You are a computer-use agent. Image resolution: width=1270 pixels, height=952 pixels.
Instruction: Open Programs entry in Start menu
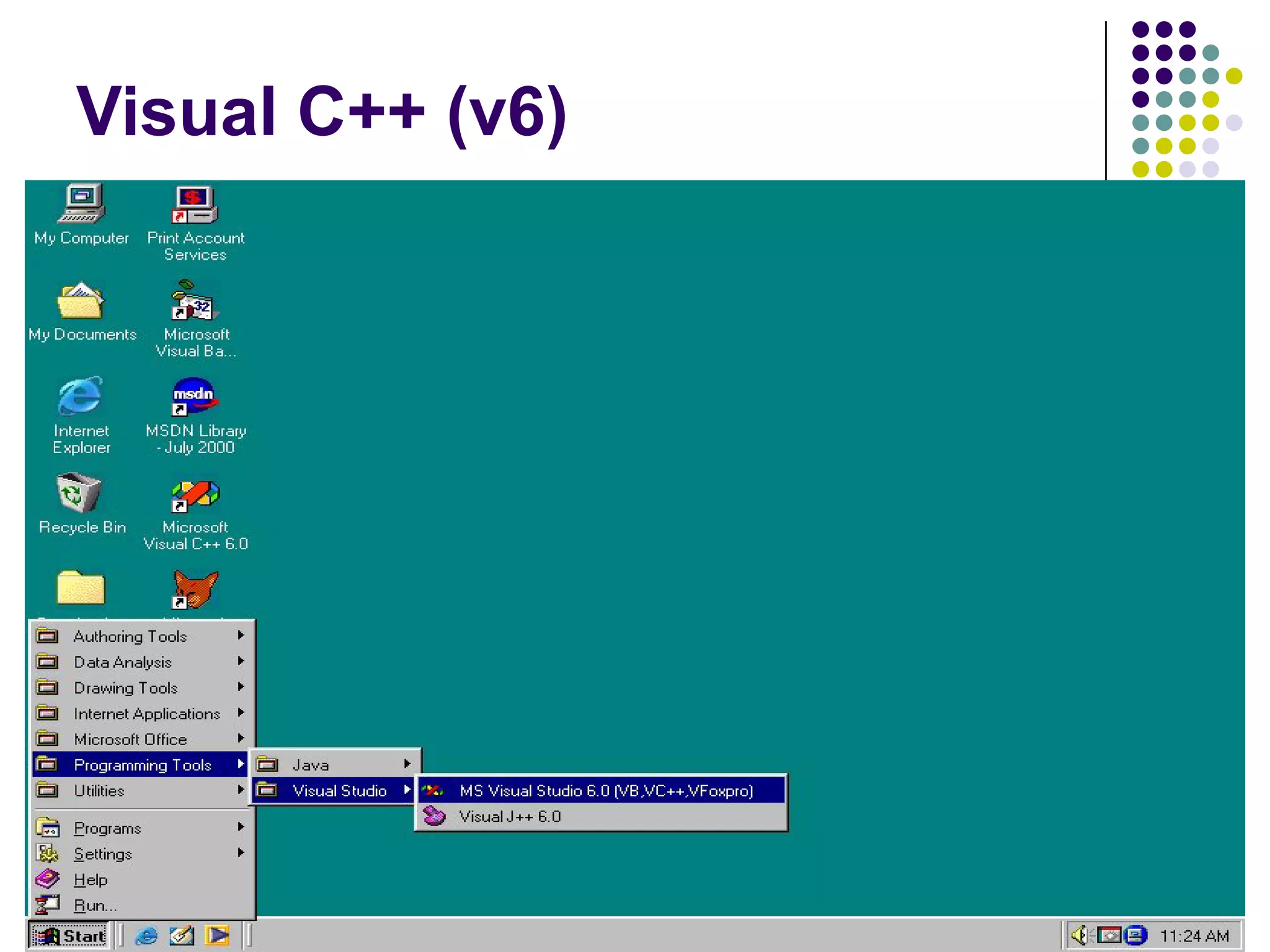(142, 828)
